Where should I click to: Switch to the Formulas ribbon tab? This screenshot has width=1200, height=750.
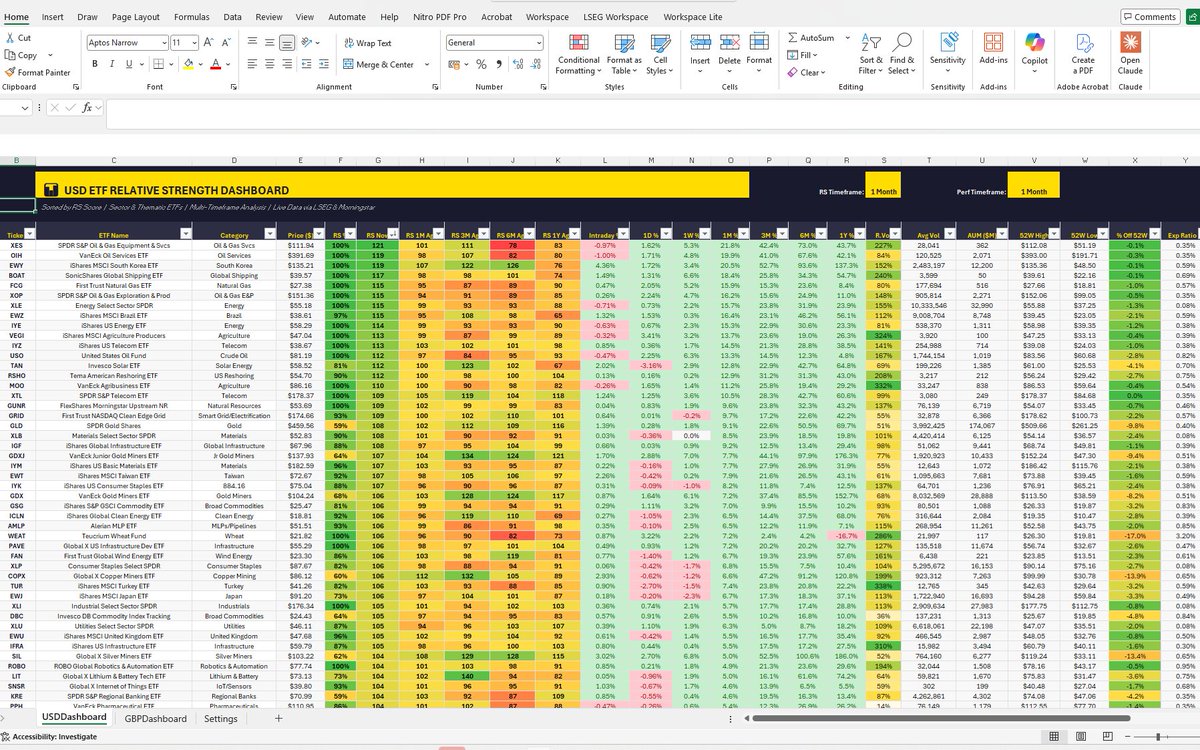pos(191,17)
